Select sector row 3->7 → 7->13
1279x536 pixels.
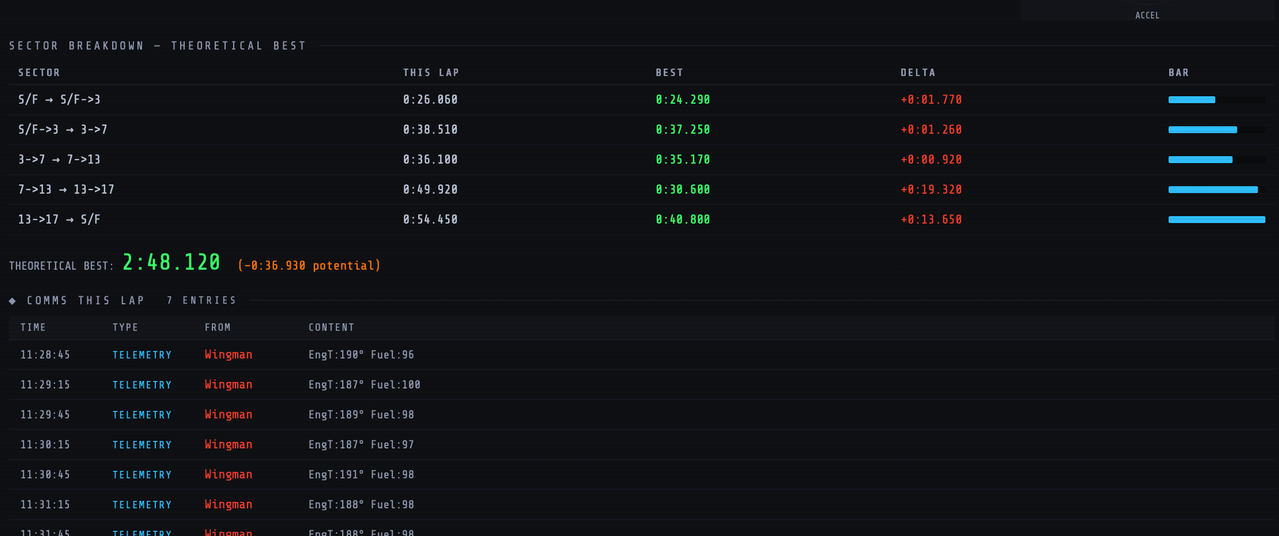pos(641,160)
